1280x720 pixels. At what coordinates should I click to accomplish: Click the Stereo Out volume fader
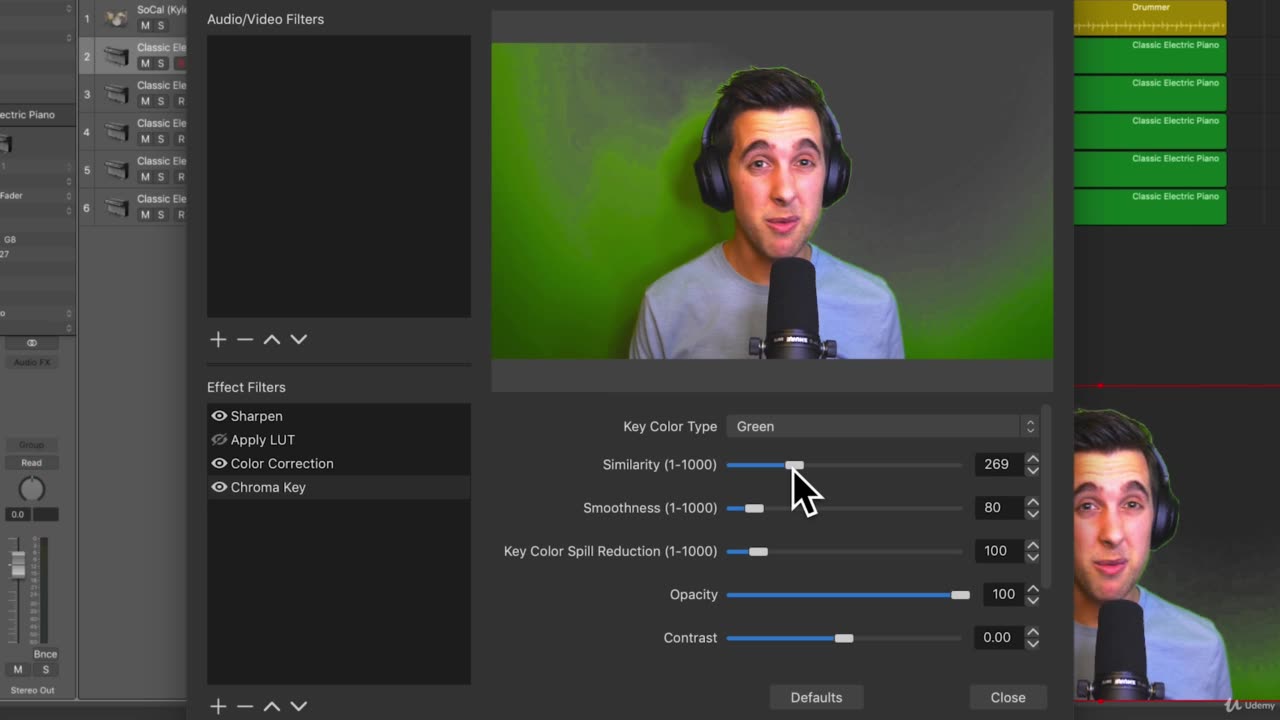pos(17,565)
